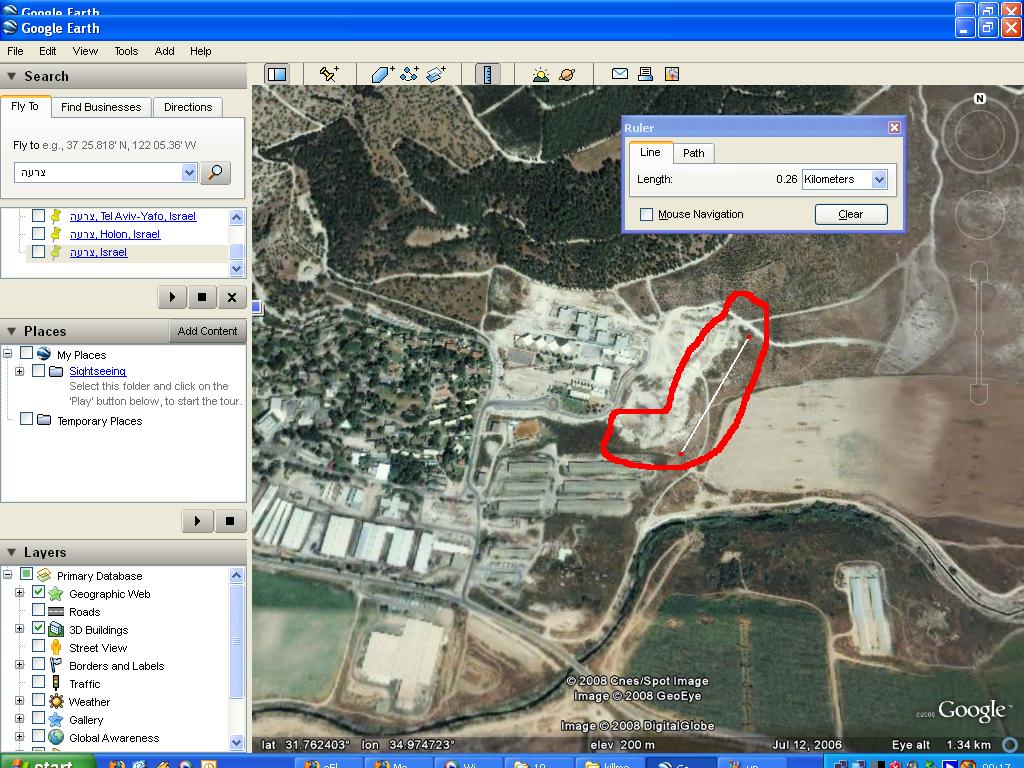Viewport: 1024px width, 768px height.
Task: Switch to Path tab in Ruler
Action: click(x=694, y=153)
